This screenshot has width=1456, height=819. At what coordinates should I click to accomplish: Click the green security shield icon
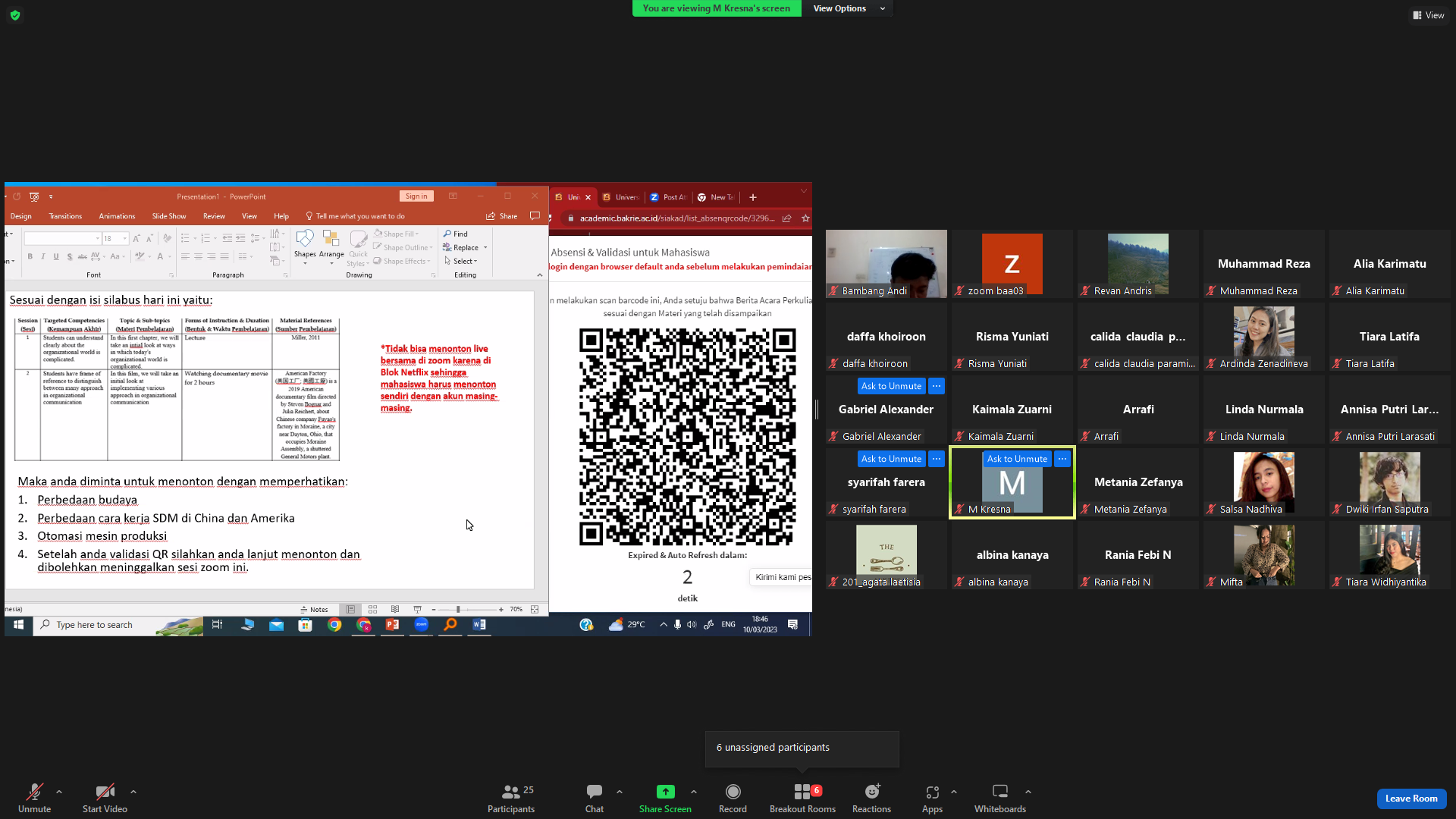tap(15, 15)
